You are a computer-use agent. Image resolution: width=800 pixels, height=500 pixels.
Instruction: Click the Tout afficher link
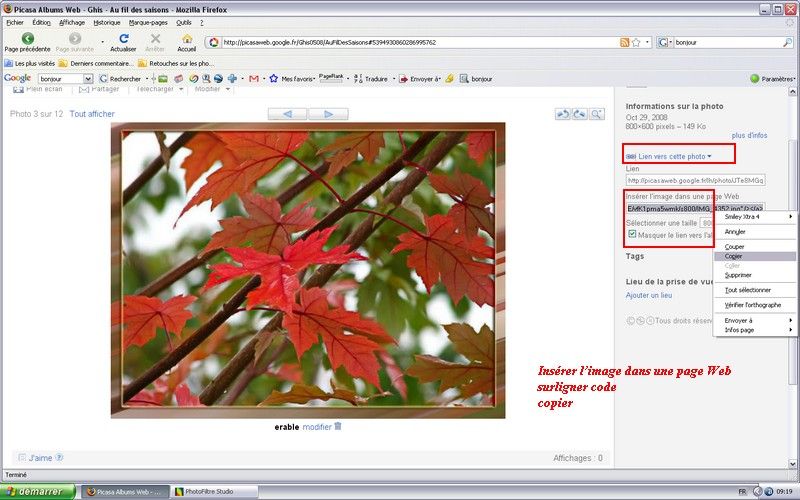tap(92, 114)
